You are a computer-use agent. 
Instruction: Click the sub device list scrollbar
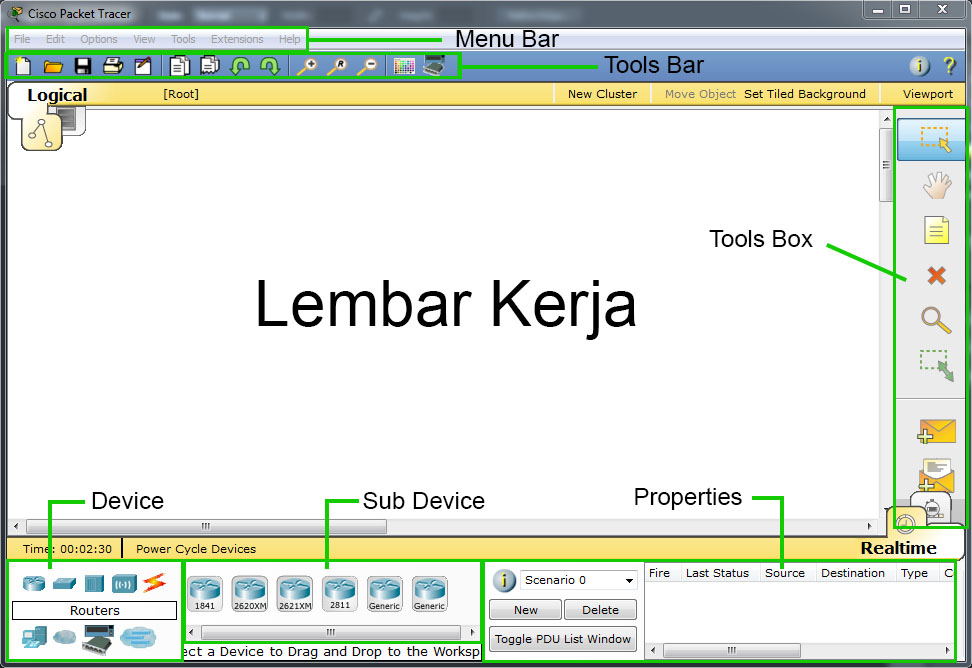pos(331,633)
